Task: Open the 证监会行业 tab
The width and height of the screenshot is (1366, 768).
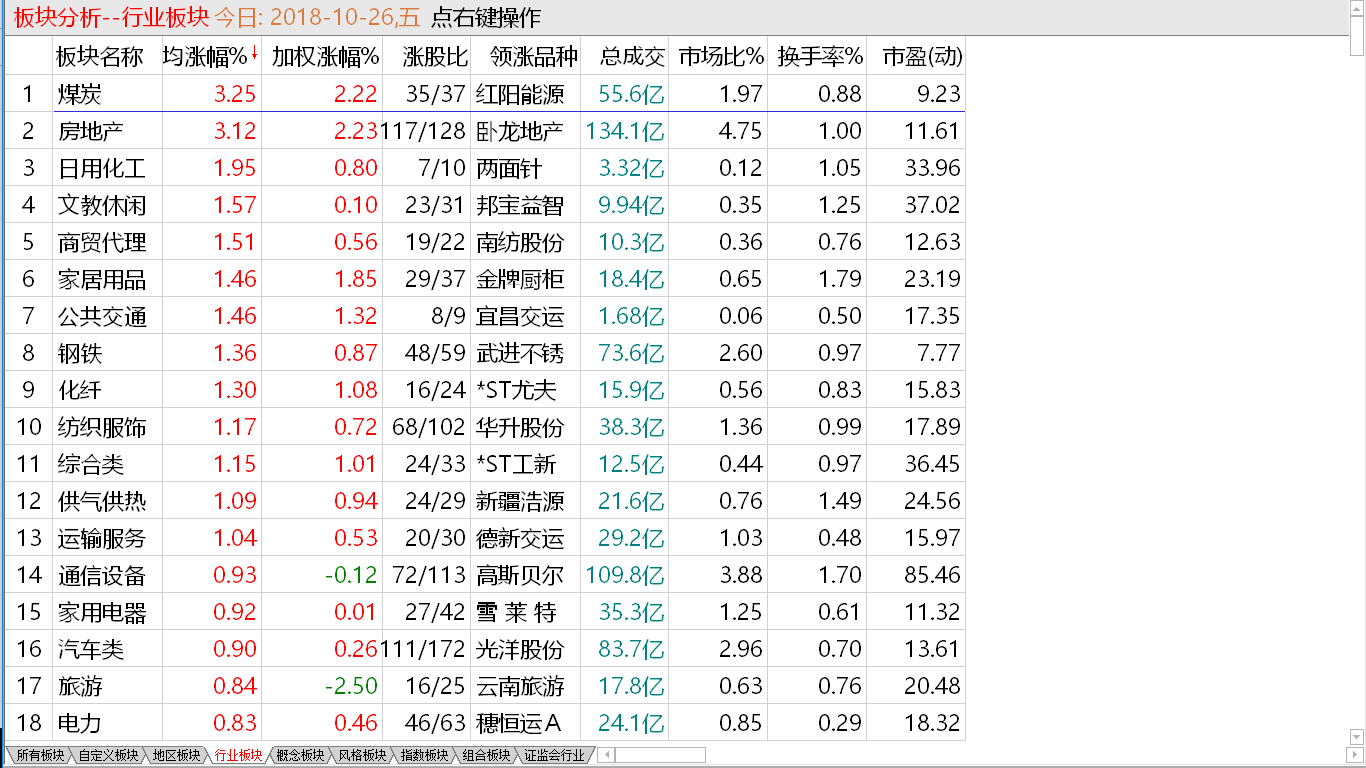Action: click(554, 755)
